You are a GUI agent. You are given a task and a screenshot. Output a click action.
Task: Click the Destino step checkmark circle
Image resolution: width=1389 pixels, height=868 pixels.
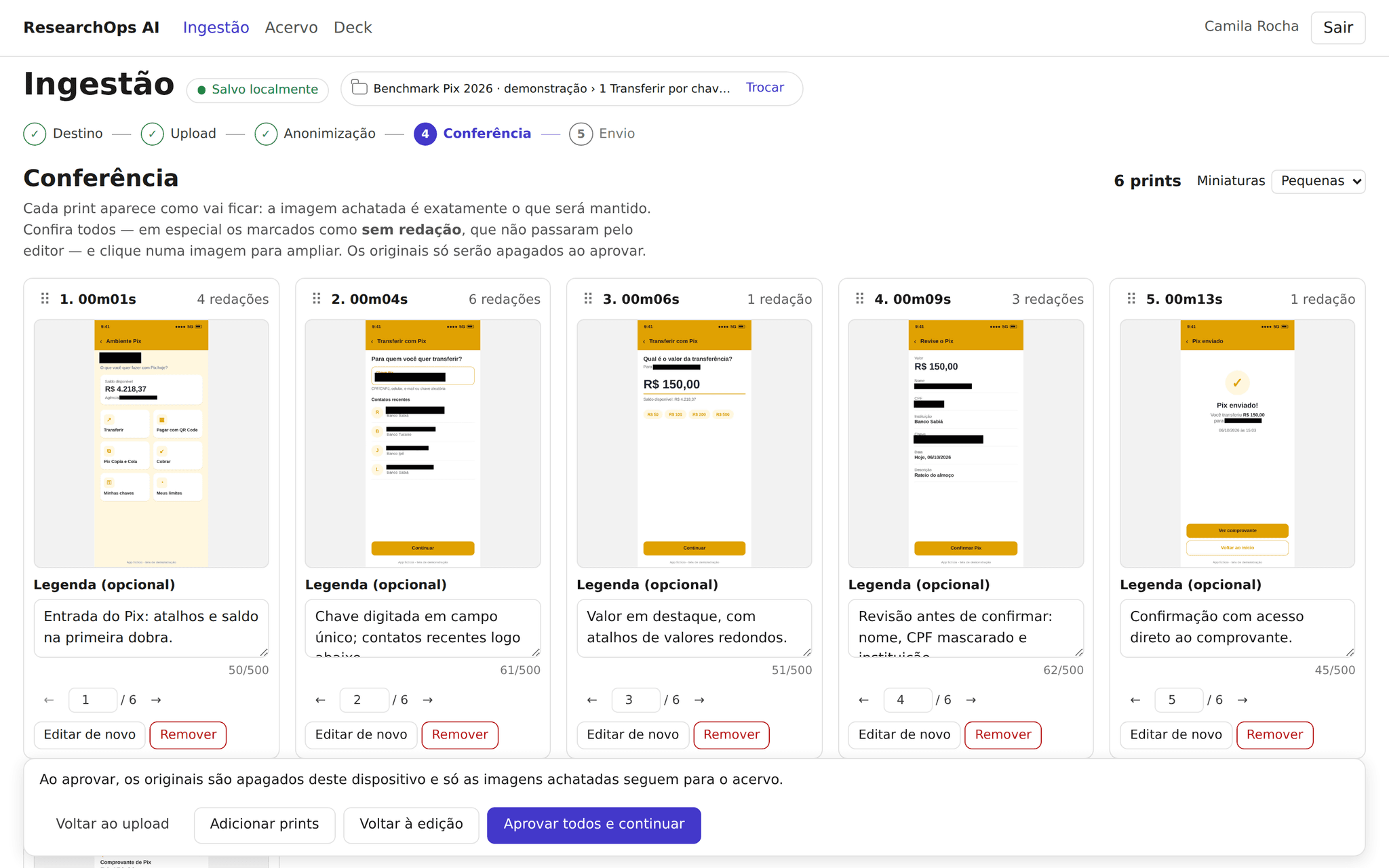pyautogui.click(x=35, y=134)
